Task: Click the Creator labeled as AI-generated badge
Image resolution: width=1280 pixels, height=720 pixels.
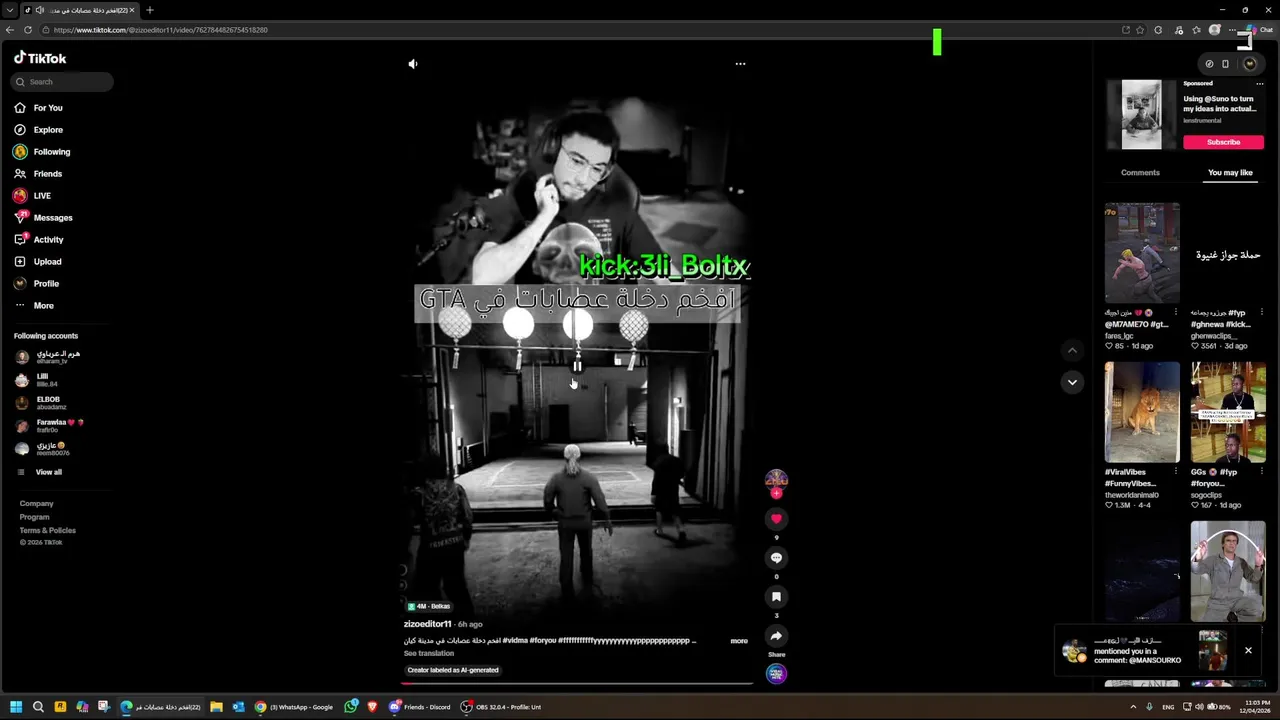Action: click(x=452, y=670)
